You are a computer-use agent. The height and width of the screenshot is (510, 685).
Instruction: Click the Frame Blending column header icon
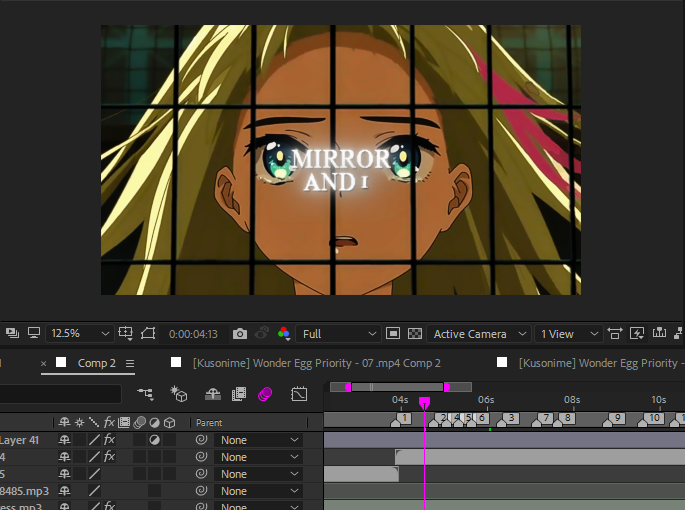[124, 423]
